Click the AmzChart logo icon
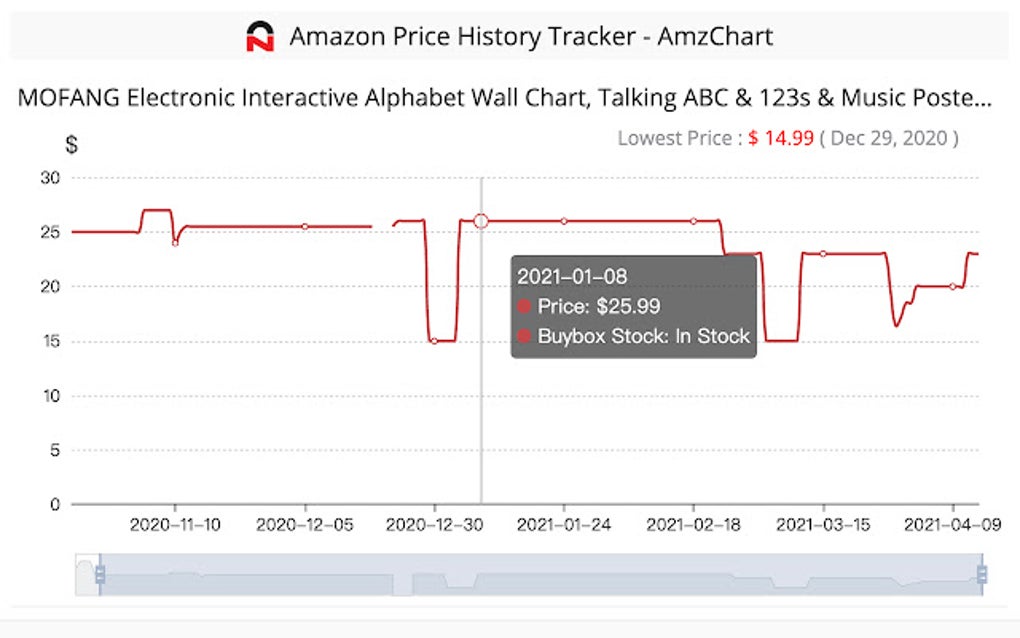The height and width of the screenshot is (638, 1020). click(x=260, y=37)
